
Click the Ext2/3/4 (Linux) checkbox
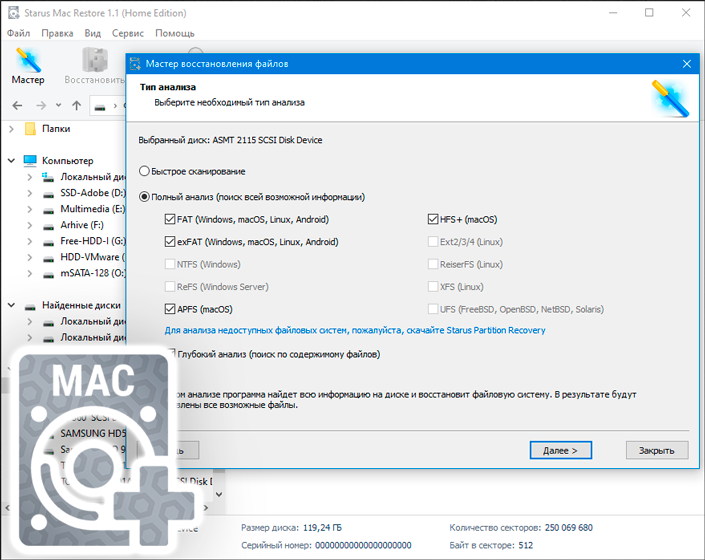pyautogui.click(x=433, y=242)
